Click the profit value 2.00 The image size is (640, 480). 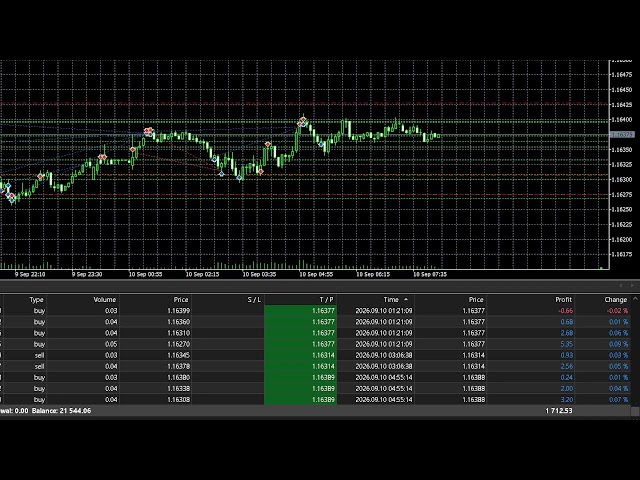[x=567, y=389]
